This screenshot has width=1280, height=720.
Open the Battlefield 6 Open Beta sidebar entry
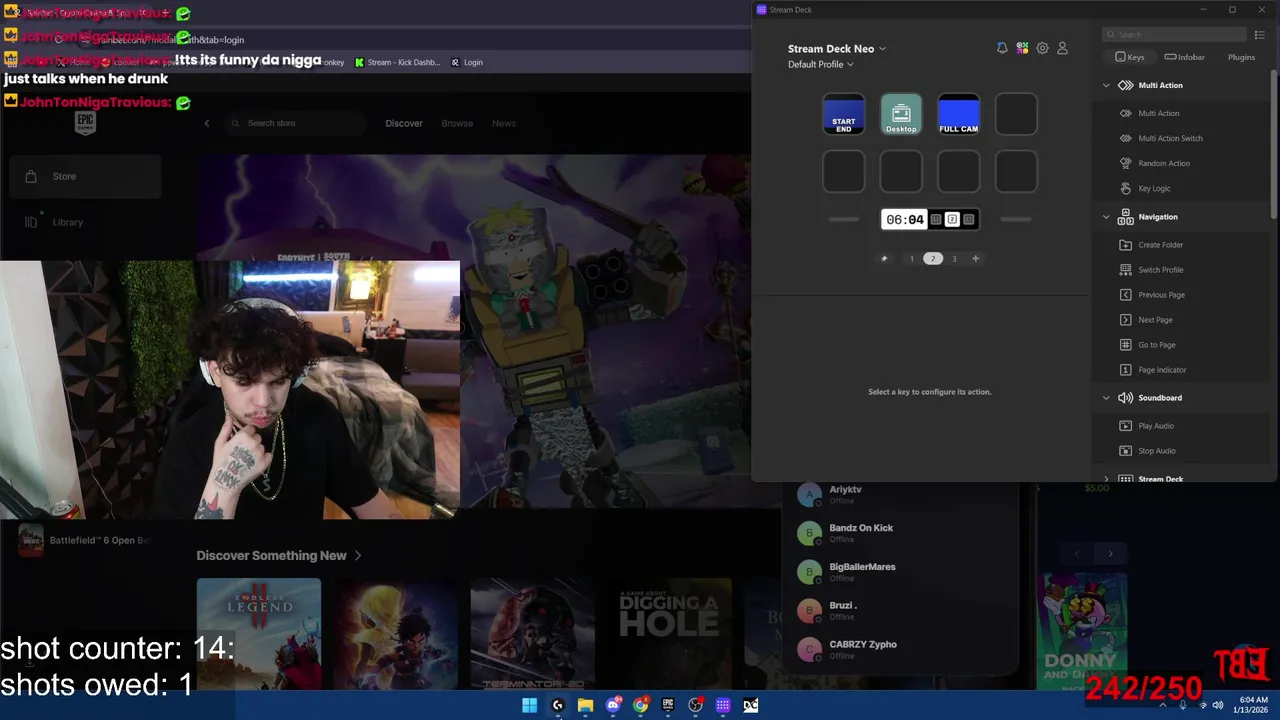(x=86, y=540)
